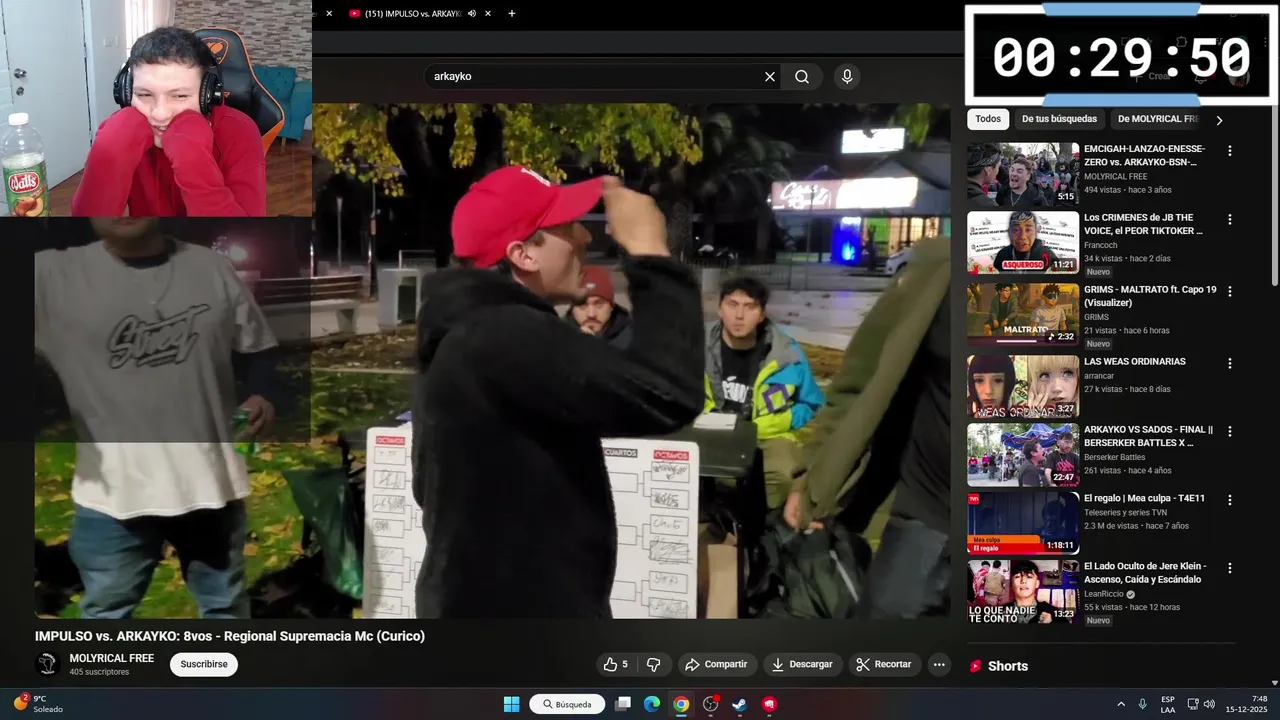Click the LeanRiccio channel name
Viewport: 1280px width, 720px height.
[1105, 593]
